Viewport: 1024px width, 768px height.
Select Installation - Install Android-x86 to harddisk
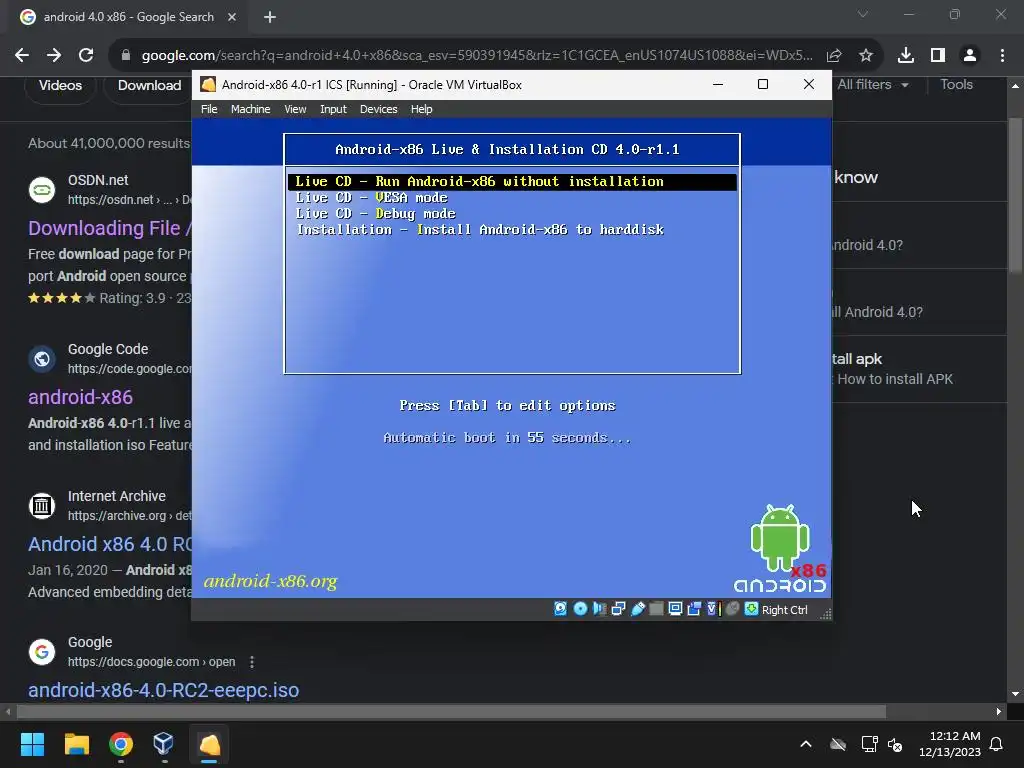pos(480,229)
